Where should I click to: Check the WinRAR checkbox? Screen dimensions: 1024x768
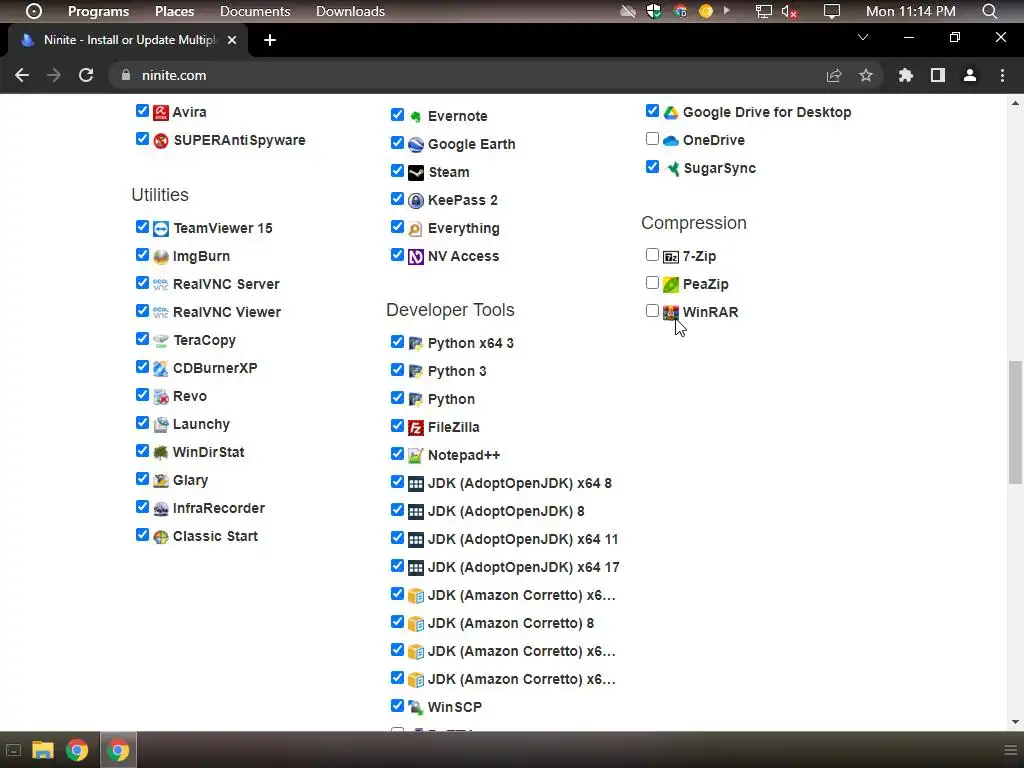pyautogui.click(x=652, y=311)
